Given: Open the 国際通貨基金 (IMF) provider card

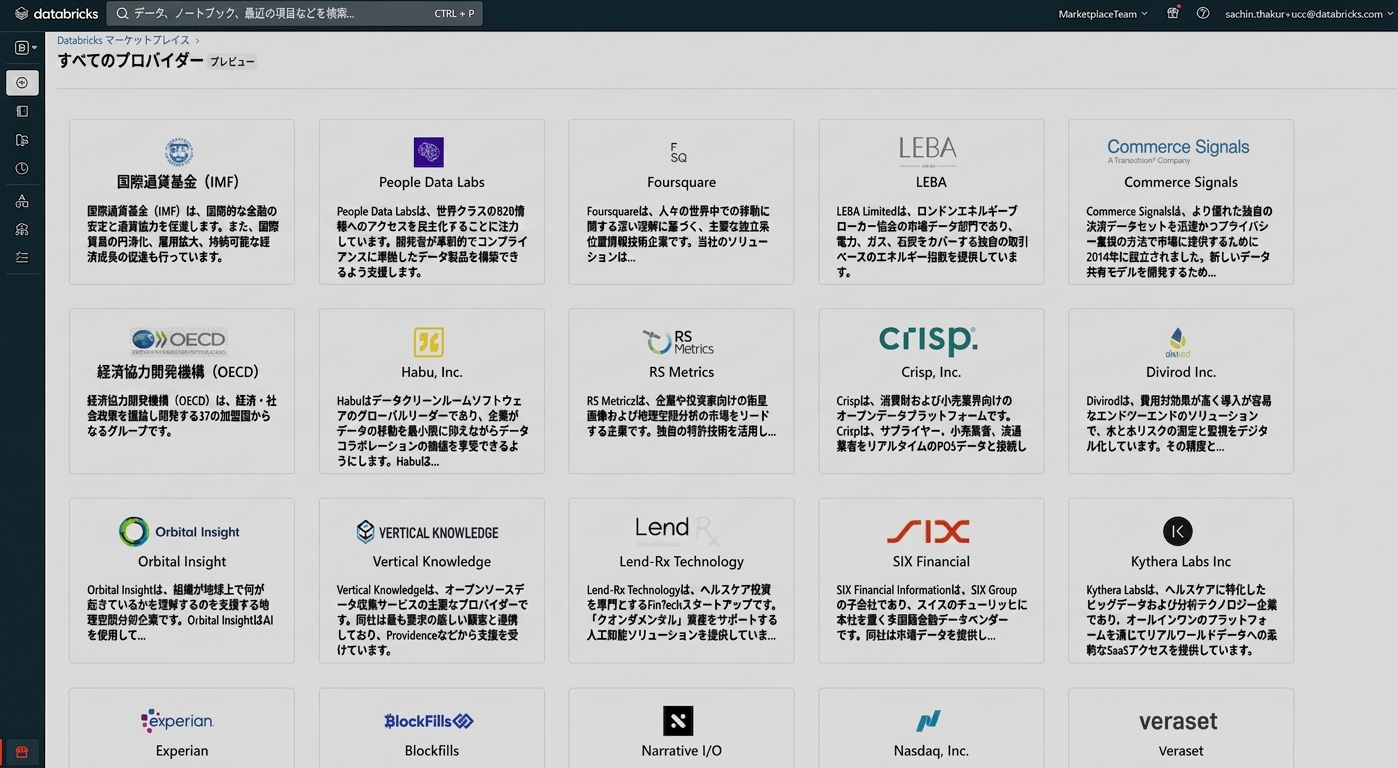Looking at the screenshot, I should point(182,202).
